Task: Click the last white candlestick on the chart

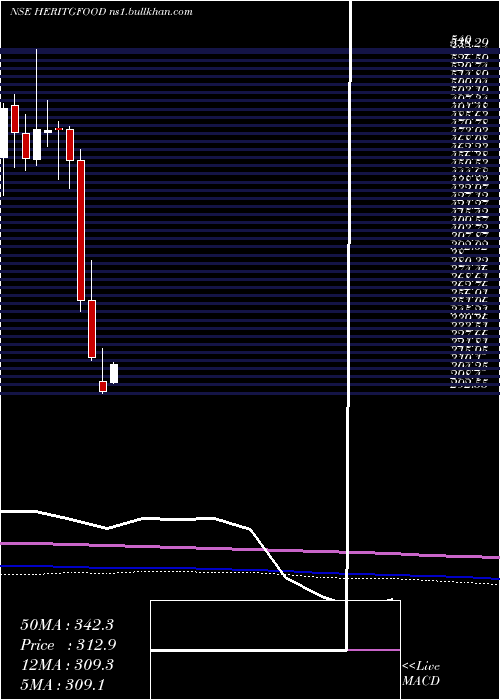Action: pos(114,373)
